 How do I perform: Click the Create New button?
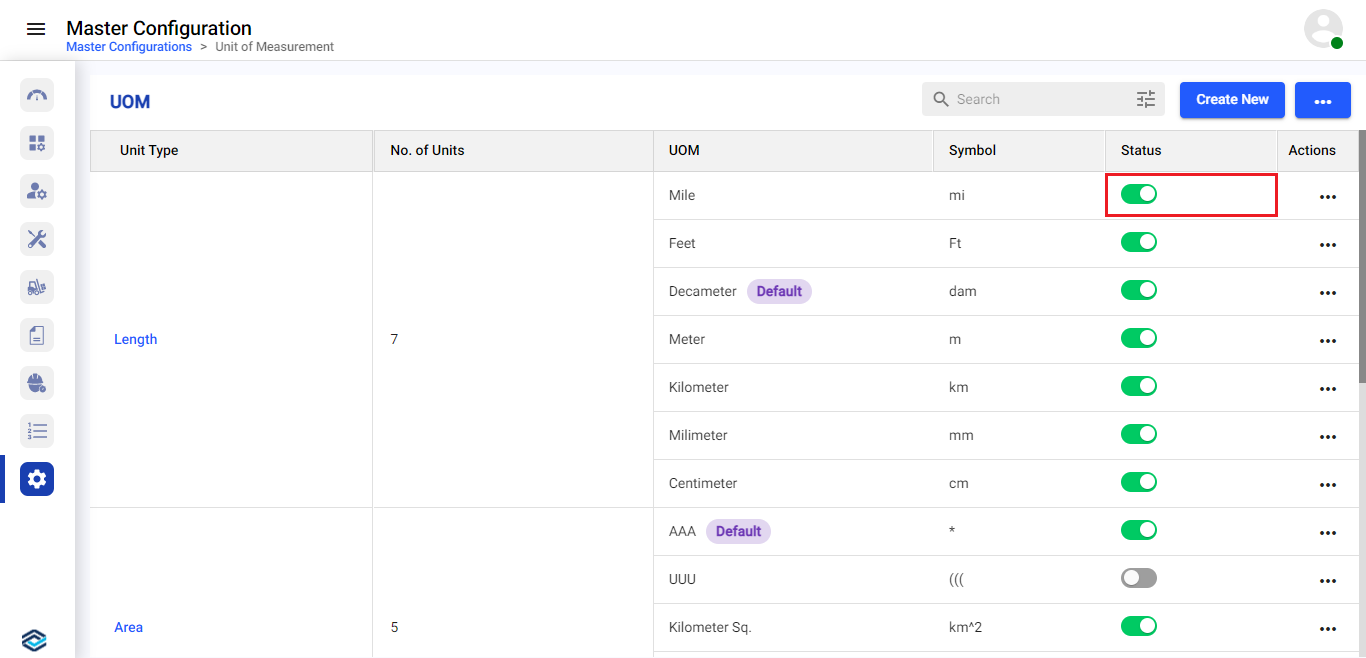(1232, 100)
